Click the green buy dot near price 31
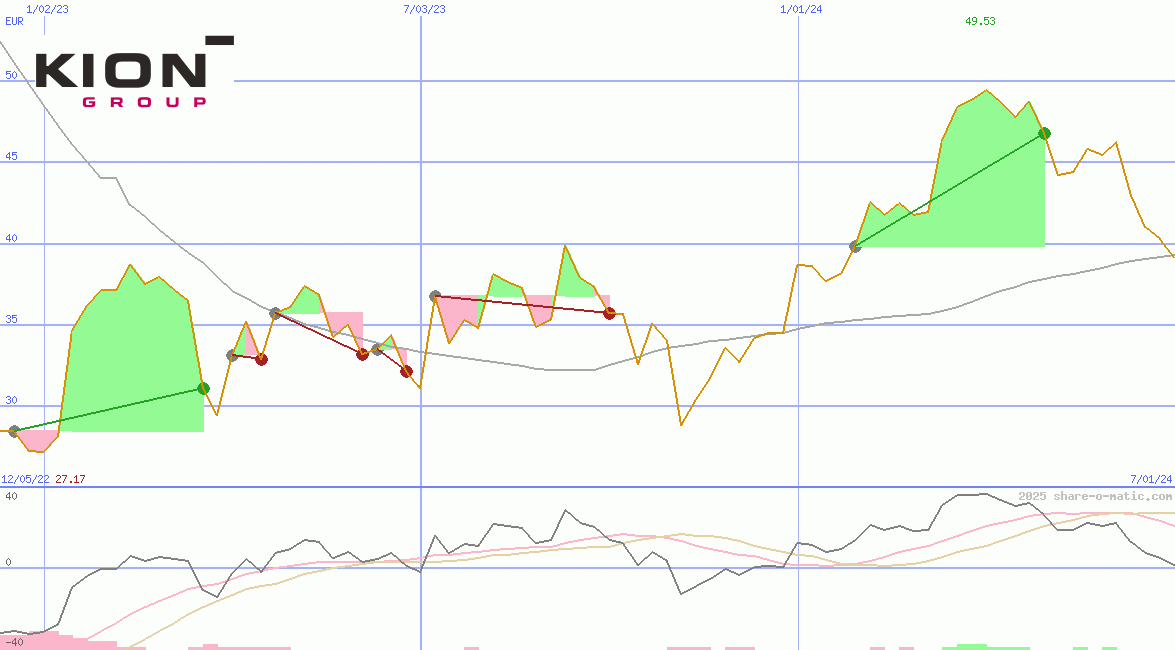Screen dimensions: 1175x650 coord(204,388)
